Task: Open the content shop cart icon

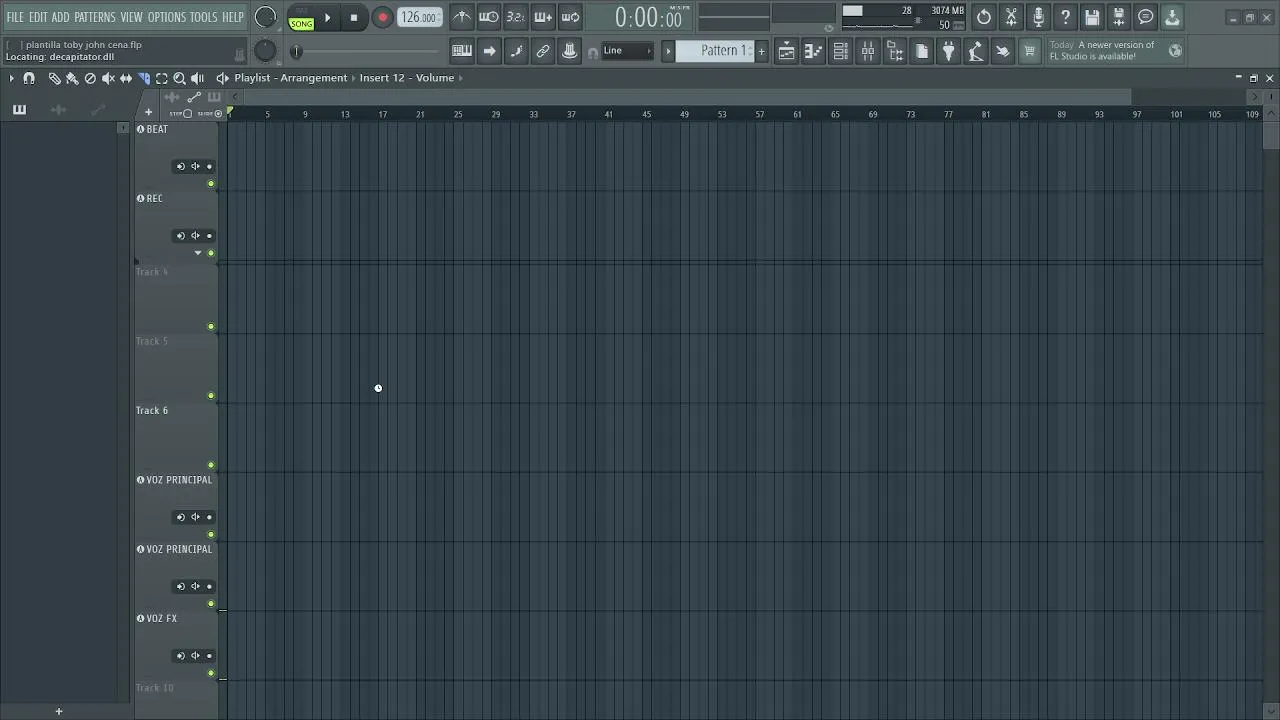Action: [x=1029, y=51]
